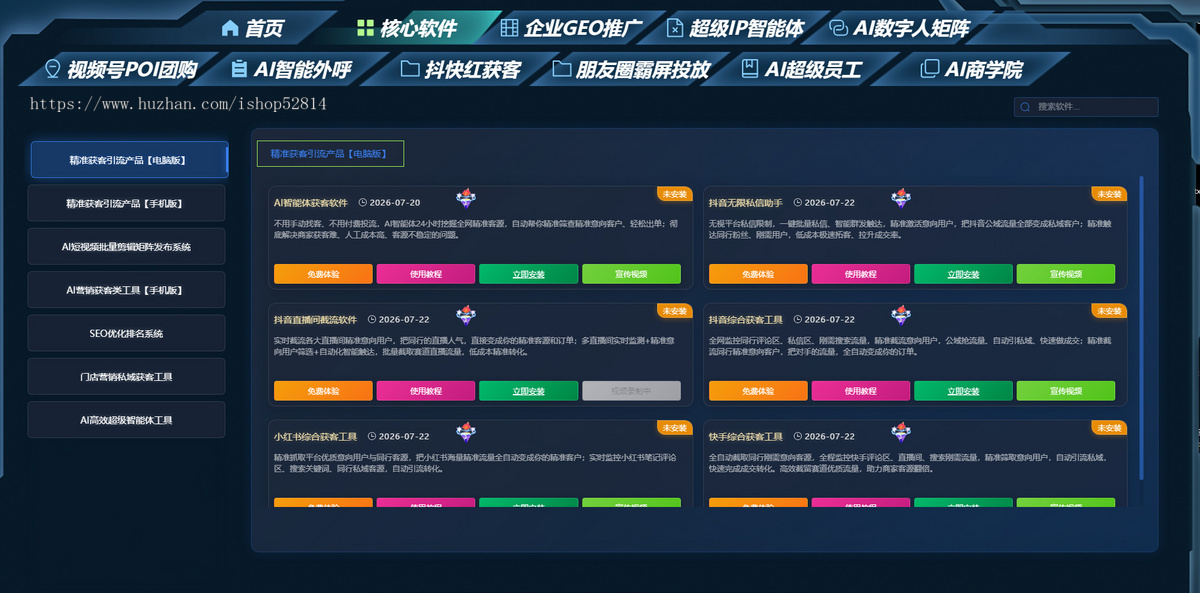Image resolution: width=1200 pixels, height=593 pixels.
Task: Focus the 搜索软件 search field
Action: [1086, 107]
